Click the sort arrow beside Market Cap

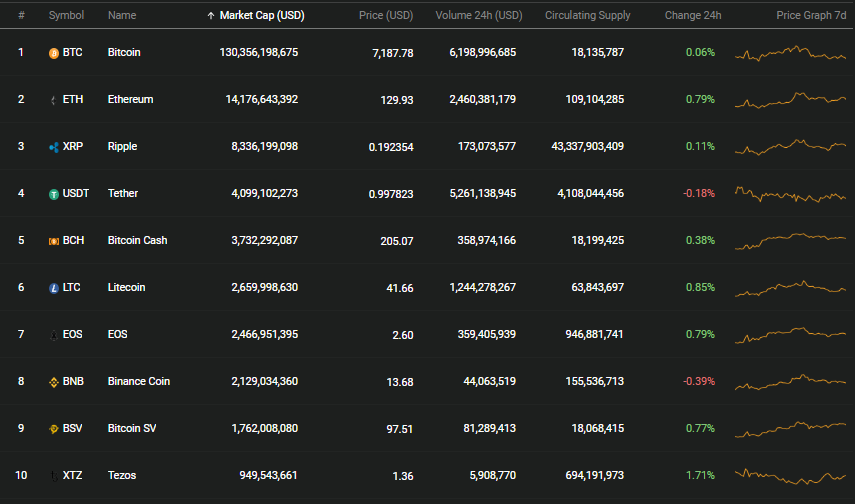pyautogui.click(x=210, y=16)
